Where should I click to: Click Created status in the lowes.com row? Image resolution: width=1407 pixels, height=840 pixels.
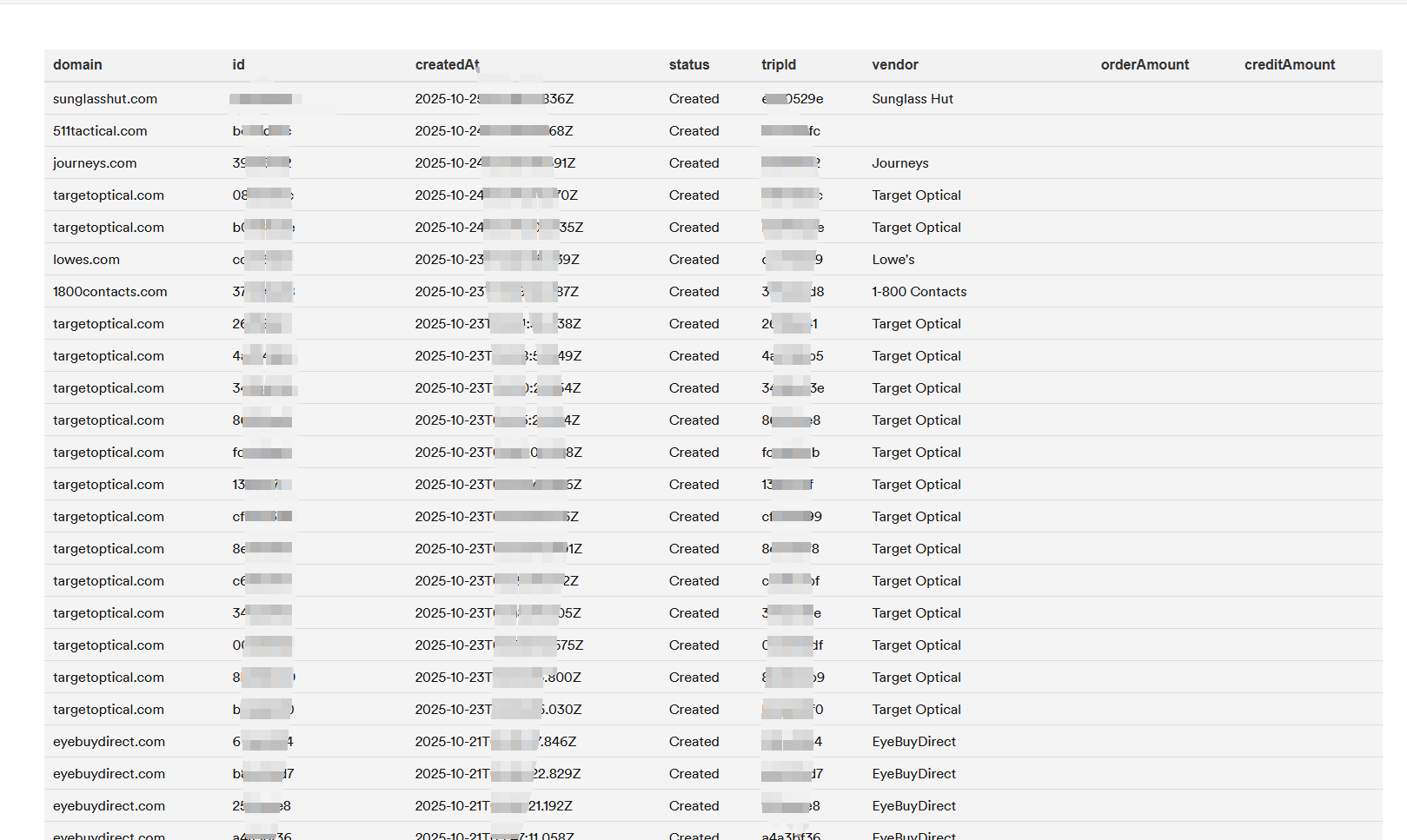pos(694,260)
